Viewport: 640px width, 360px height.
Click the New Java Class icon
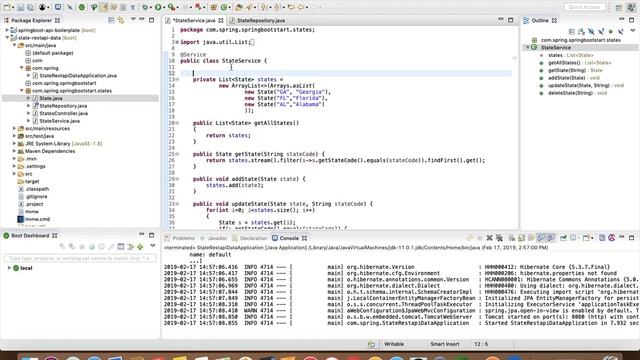pyautogui.click(x=224, y=7)
